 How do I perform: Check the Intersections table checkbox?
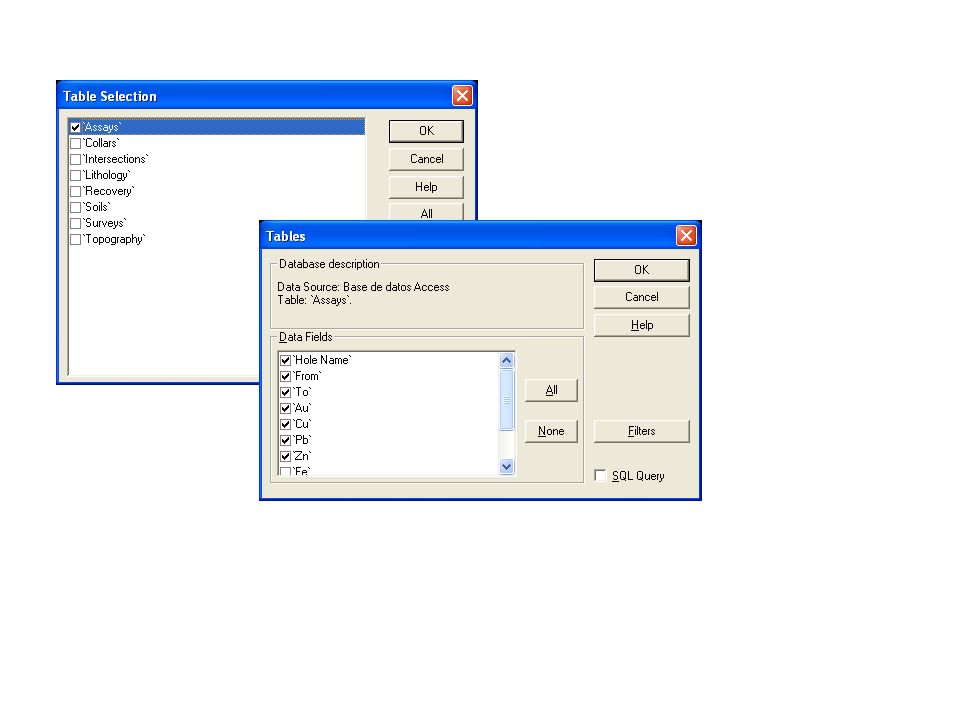[75, 159]
